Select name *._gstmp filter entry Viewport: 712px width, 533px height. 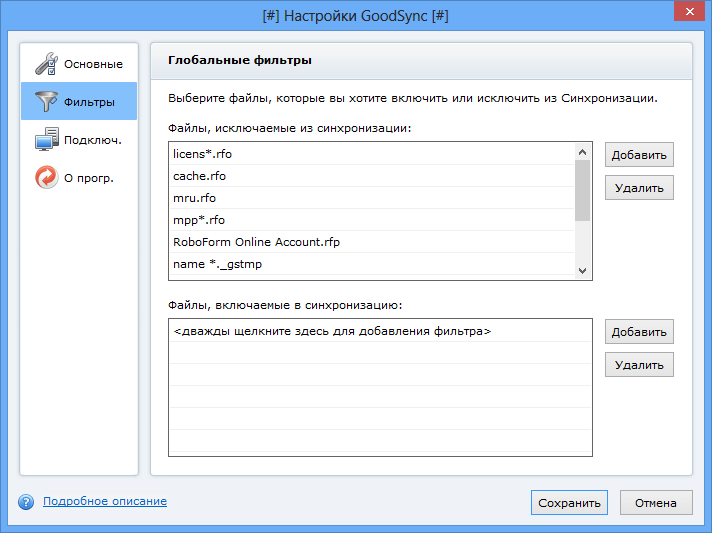click(x=372, y=264)
